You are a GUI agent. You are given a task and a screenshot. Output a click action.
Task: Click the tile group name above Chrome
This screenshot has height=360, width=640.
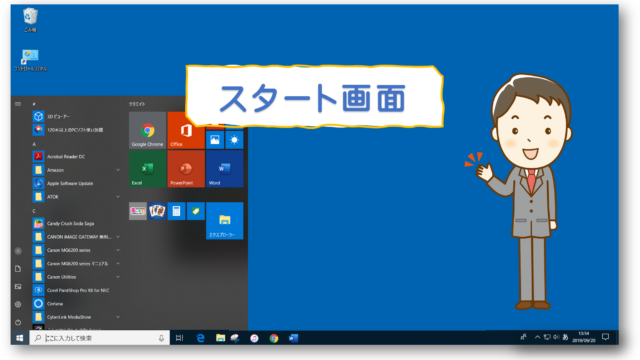(137, 104)
